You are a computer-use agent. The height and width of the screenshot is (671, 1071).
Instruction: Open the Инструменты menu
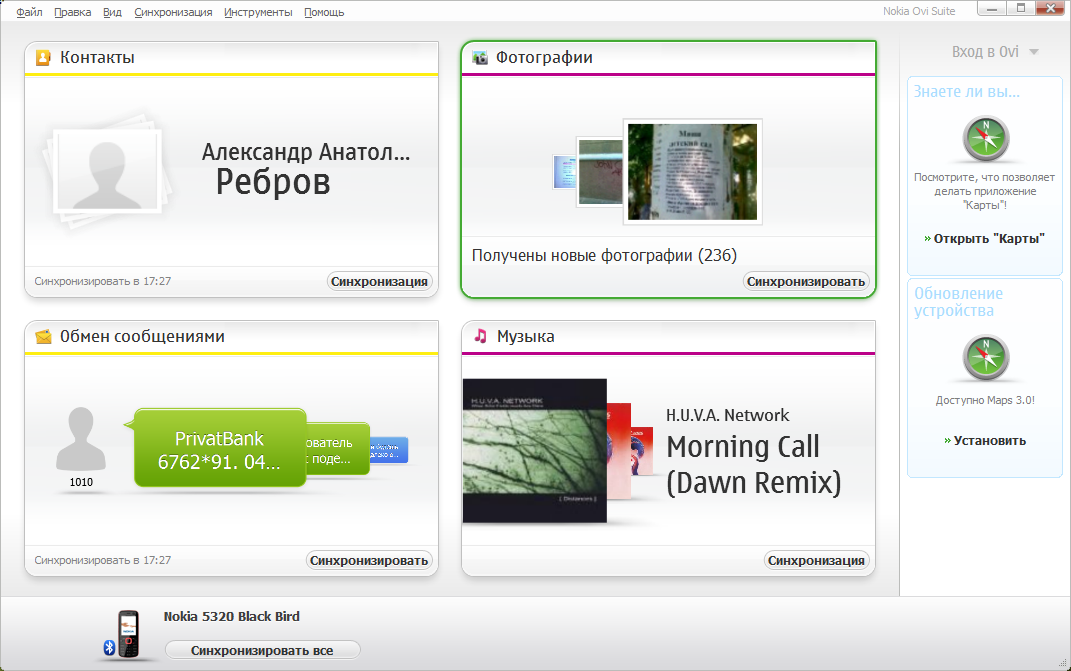click(258, 12)
